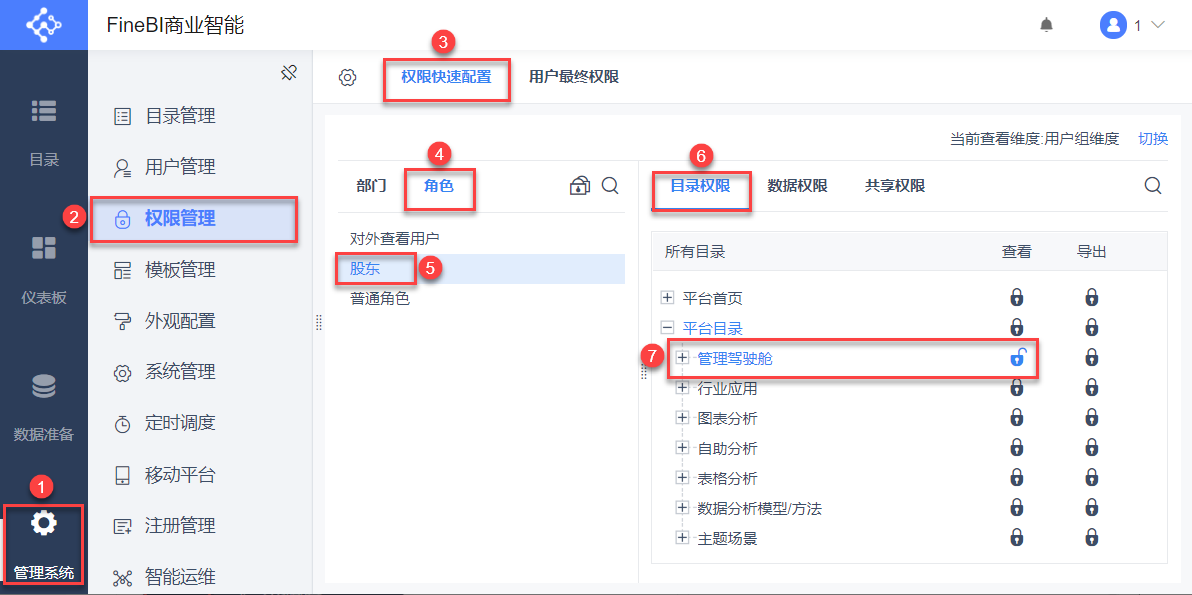
Task: Click the notification bell icon
Action: (x=1046, y=25)
